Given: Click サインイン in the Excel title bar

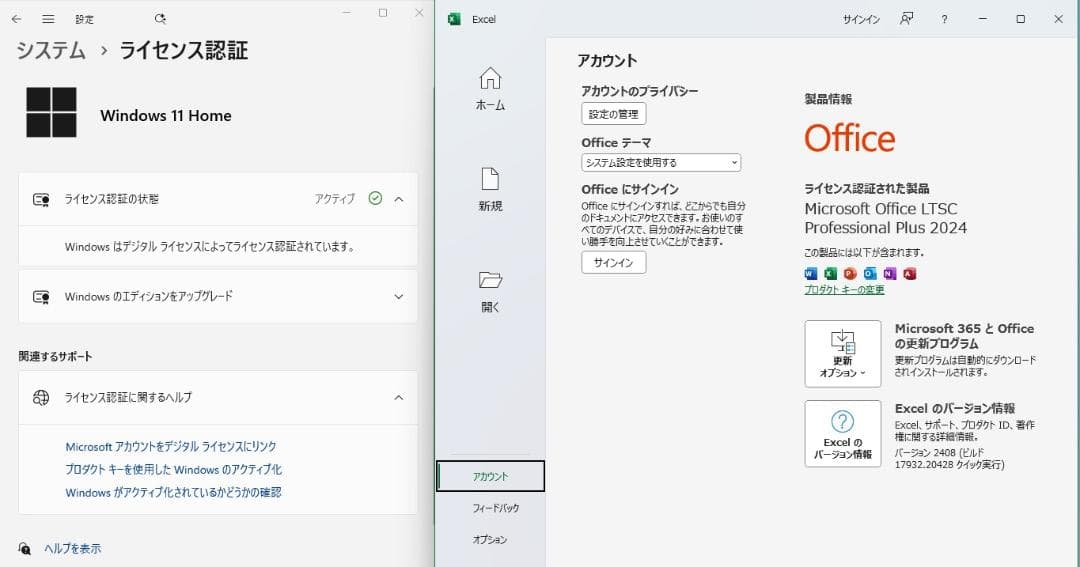Looking at the screenshot, I should [x=862, y=19].
